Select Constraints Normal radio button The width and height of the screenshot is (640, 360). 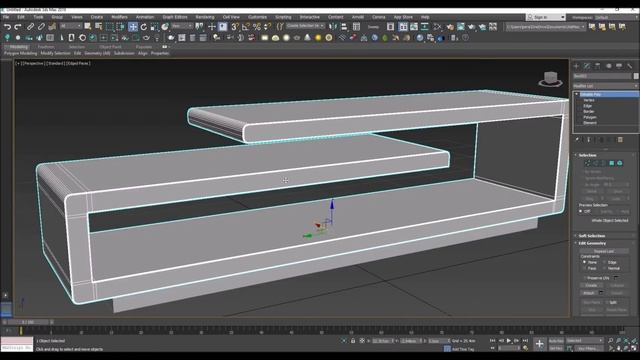[x=604, y=268]
